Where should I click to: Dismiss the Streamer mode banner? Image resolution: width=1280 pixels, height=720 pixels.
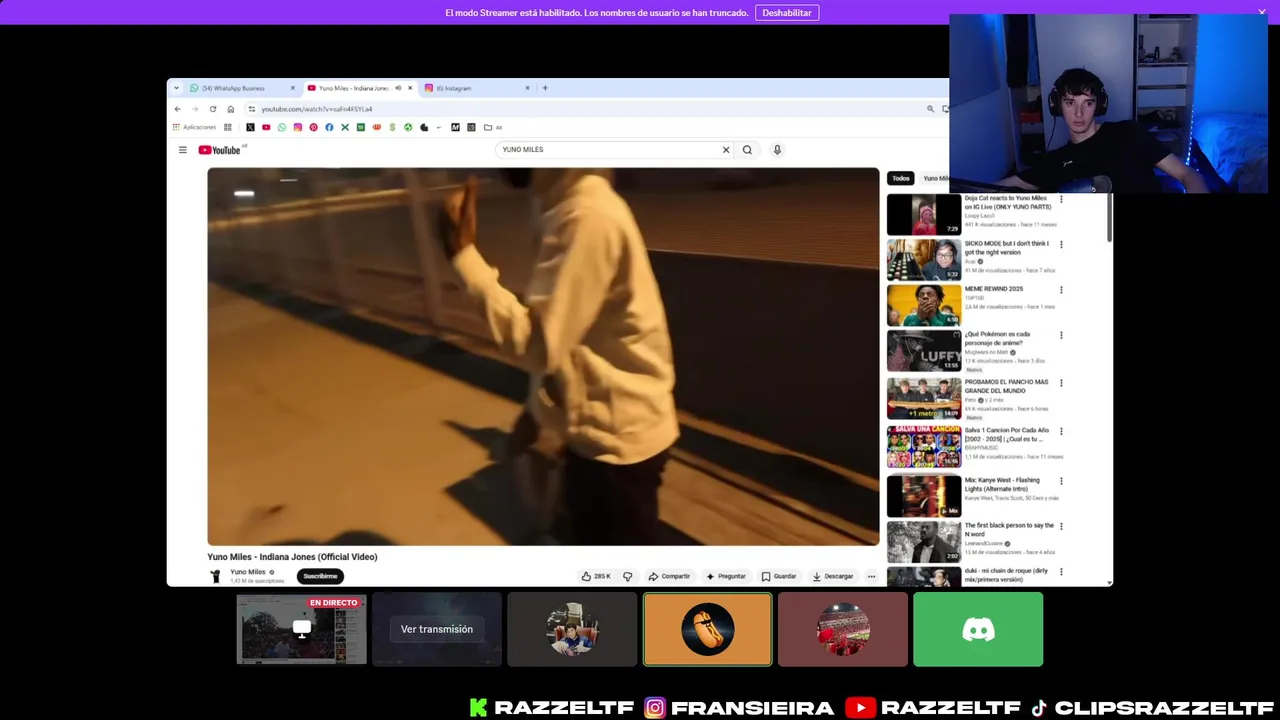point(1262,12)
